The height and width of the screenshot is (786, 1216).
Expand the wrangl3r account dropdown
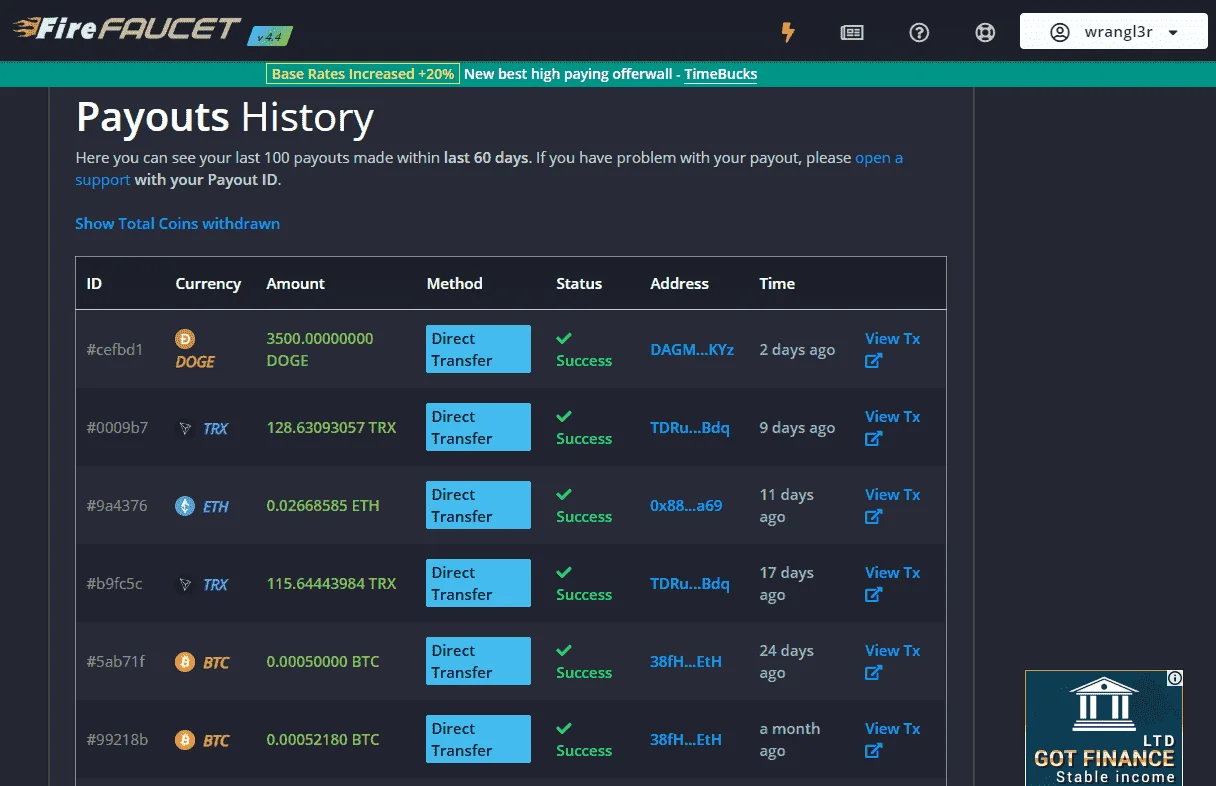[1114, 31]
